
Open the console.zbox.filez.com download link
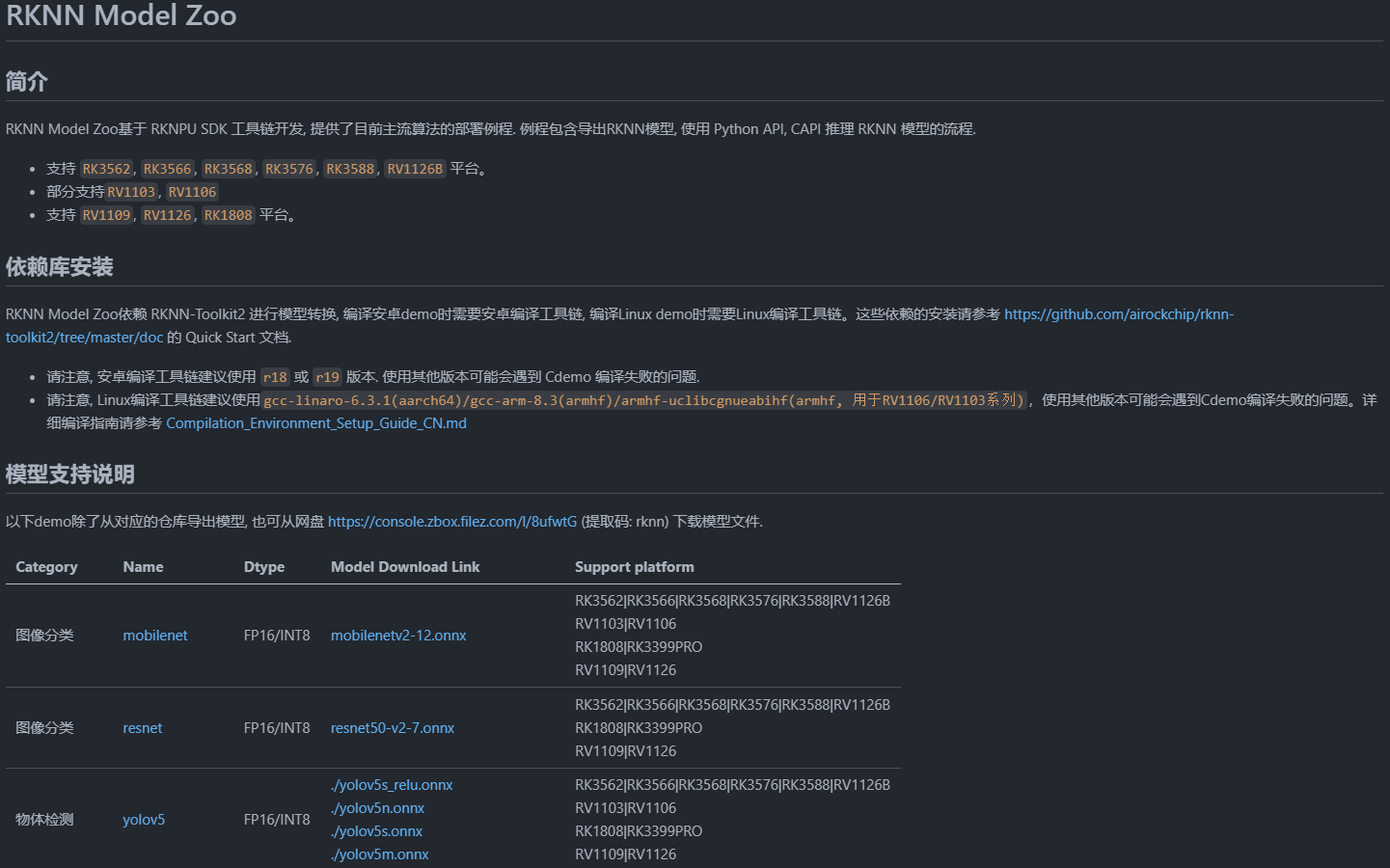[452, 522]
